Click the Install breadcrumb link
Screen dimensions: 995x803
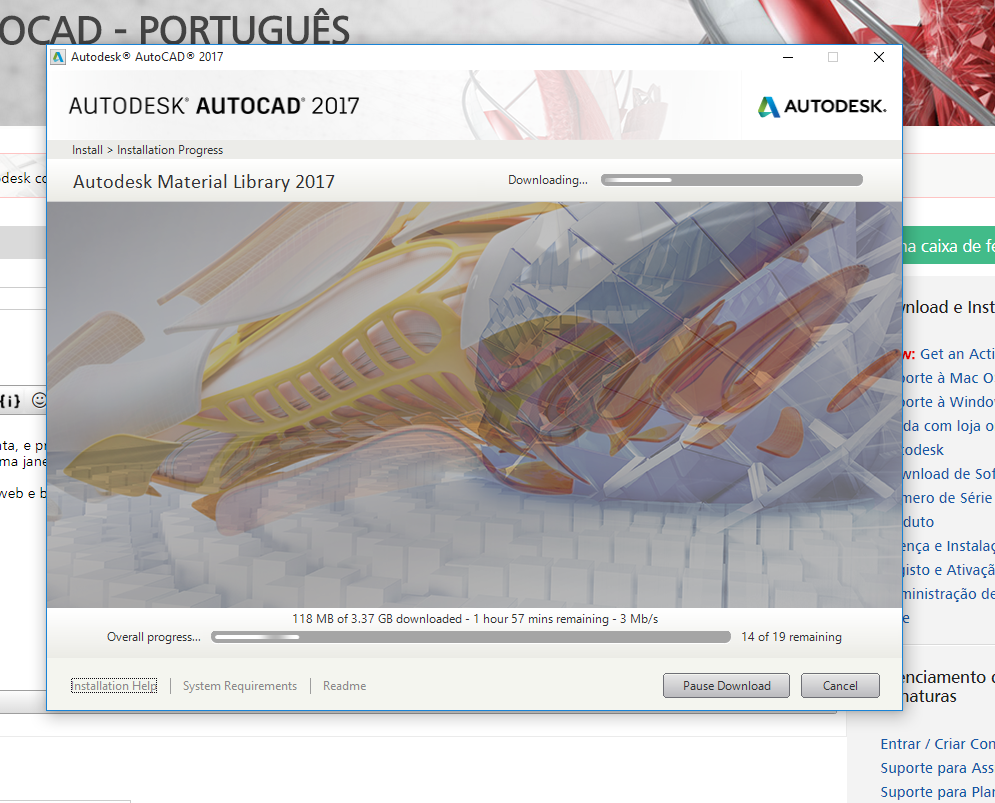(86, 149)
